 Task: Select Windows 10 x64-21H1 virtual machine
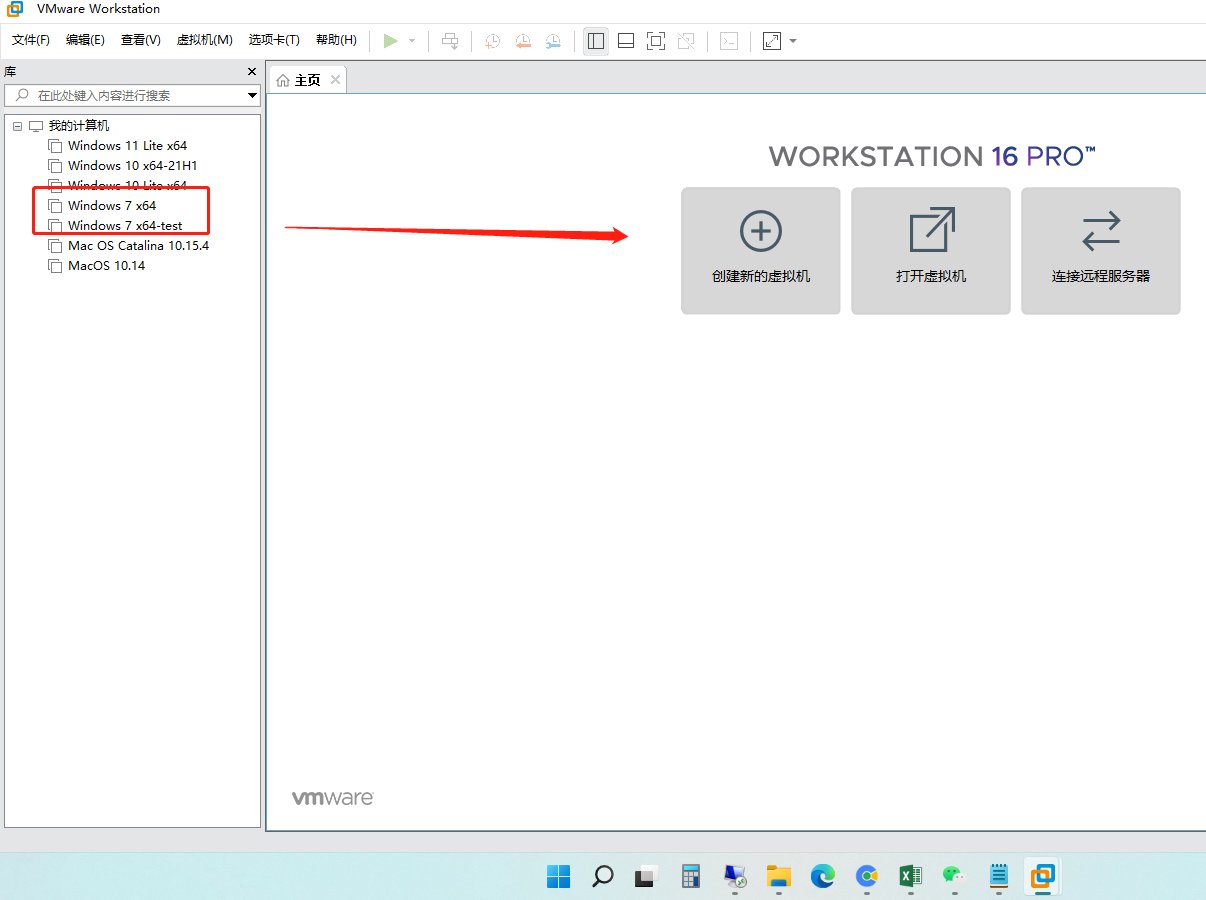[132, 166]
